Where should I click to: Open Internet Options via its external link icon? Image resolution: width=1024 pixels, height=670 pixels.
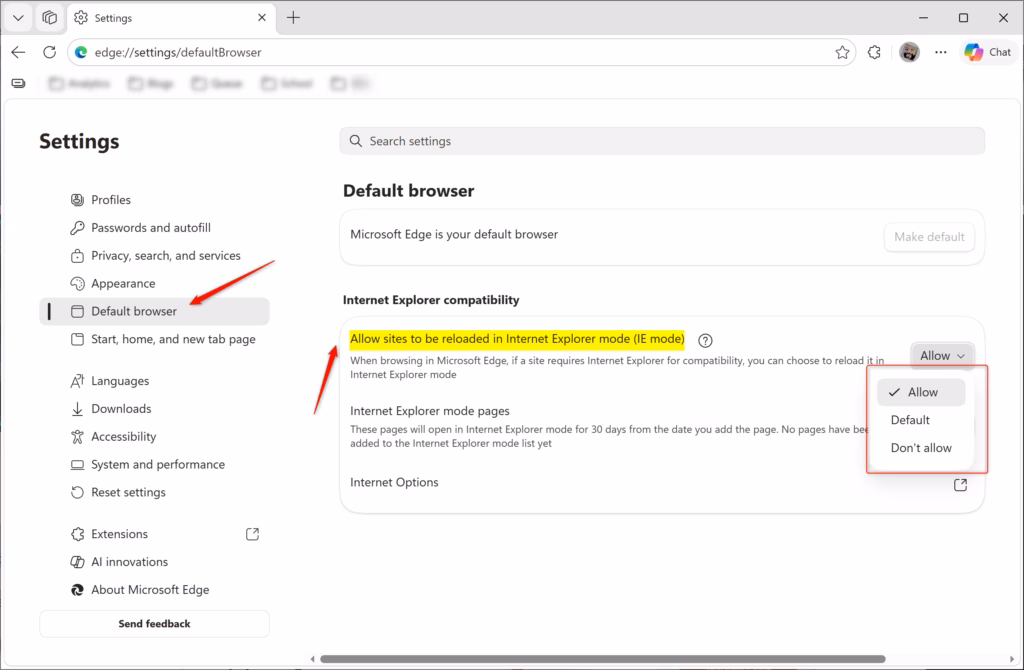pos(960,484)
